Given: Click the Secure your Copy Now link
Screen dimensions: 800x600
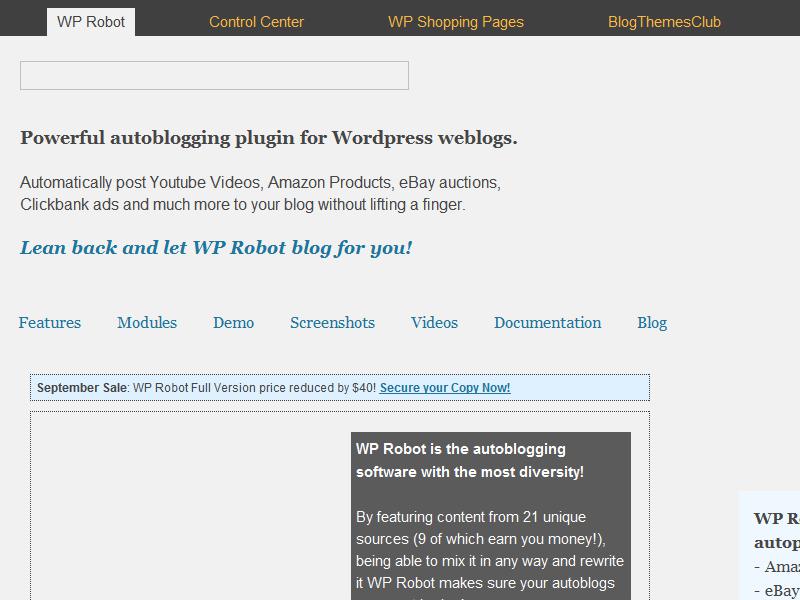Looking at the screenshot, I should coord(445,388).
